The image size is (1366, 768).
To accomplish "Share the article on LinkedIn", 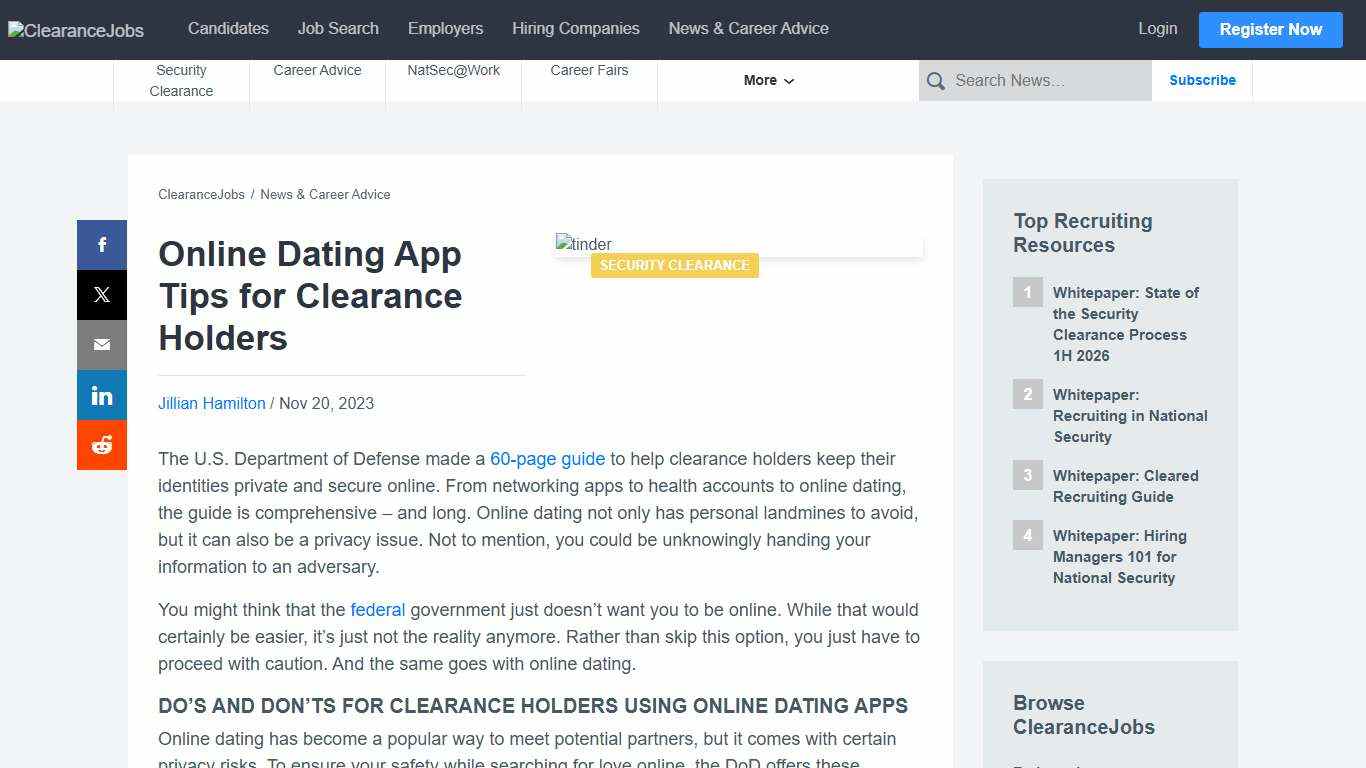I will (x=101, y=394).
